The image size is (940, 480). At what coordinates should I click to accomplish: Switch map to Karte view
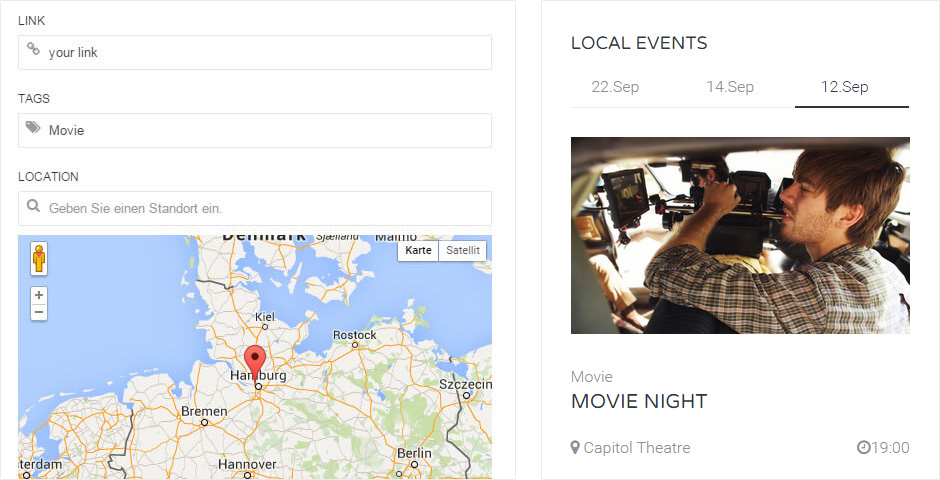coord(418,250)
